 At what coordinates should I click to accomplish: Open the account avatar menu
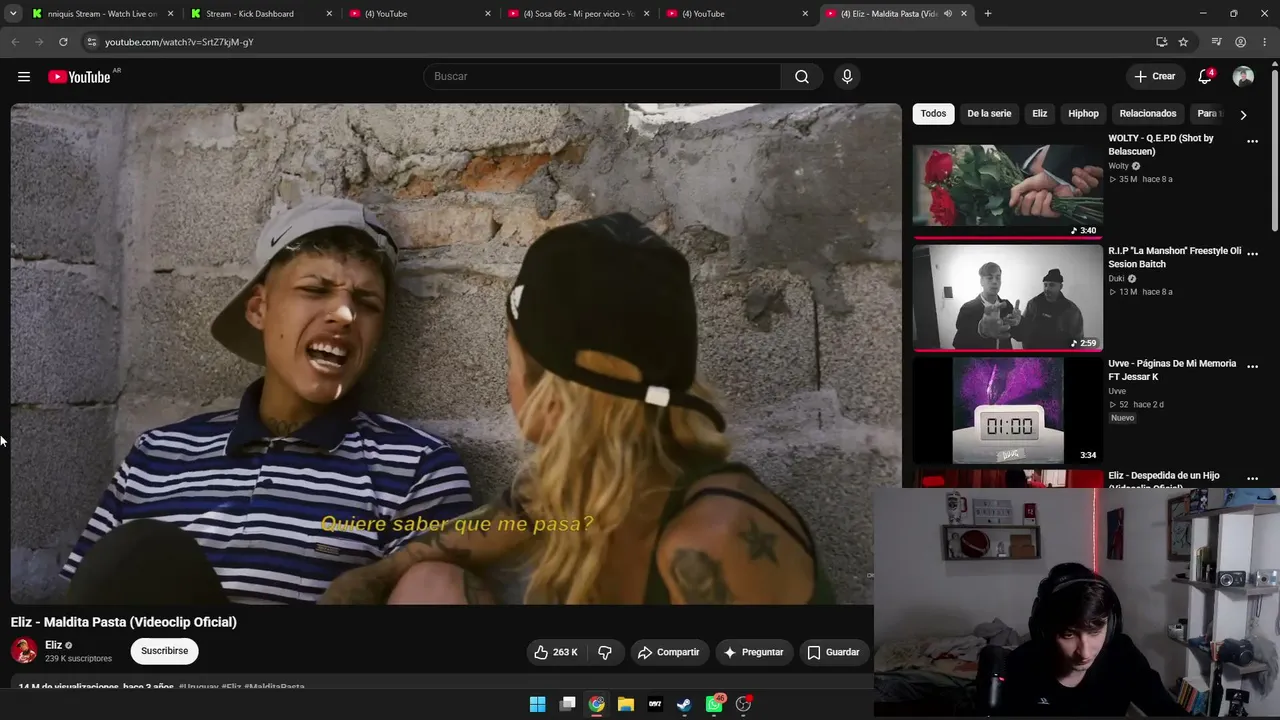pyautogui.click(x=1243, y=77)
